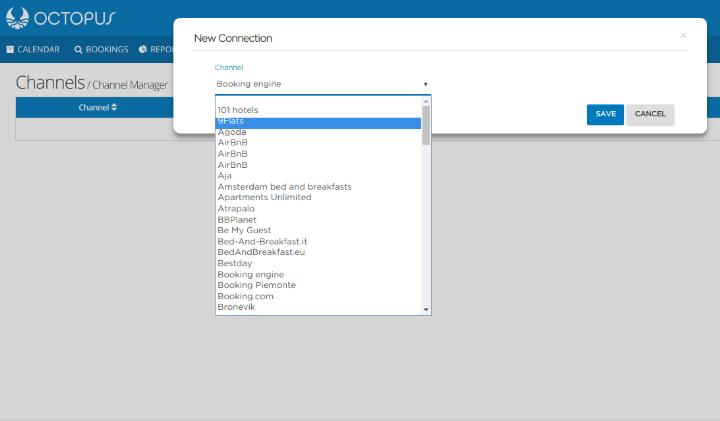
Task: Click the list scrollbar down arrow
Action: click(x=426, y=310)
